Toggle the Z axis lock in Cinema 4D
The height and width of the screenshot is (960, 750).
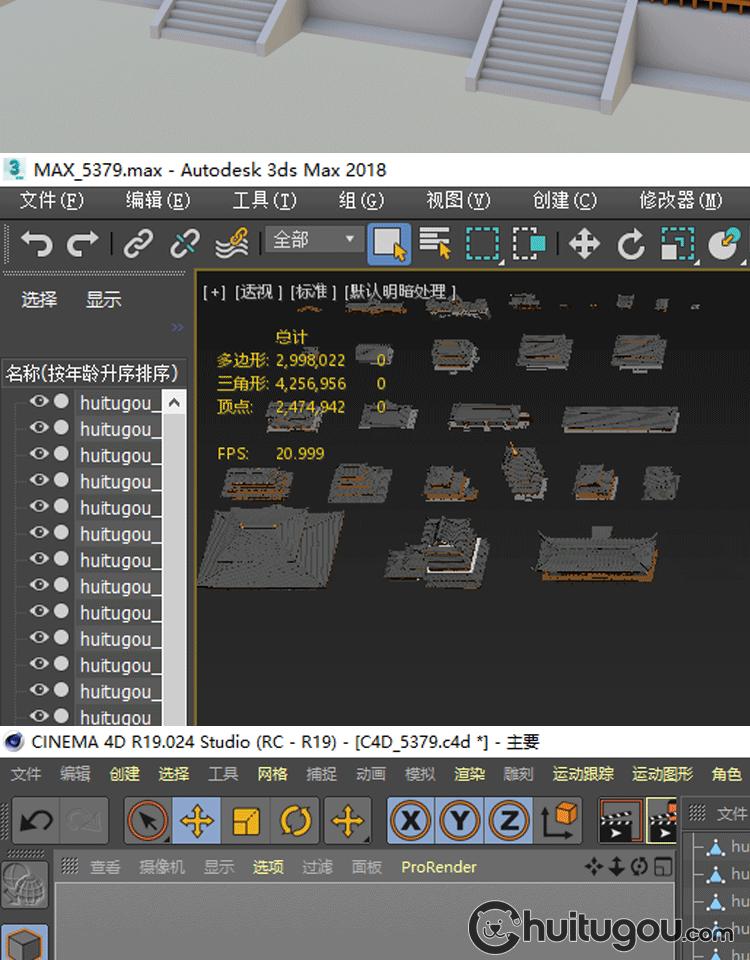coord(509,822)
